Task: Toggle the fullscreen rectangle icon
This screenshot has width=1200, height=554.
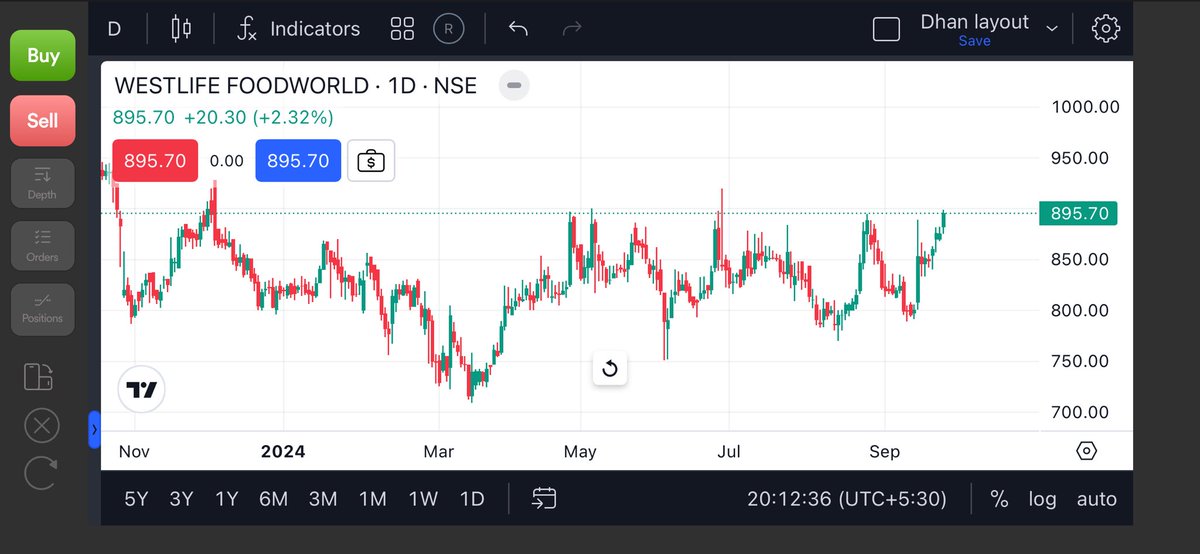Action: click(886, 29)
